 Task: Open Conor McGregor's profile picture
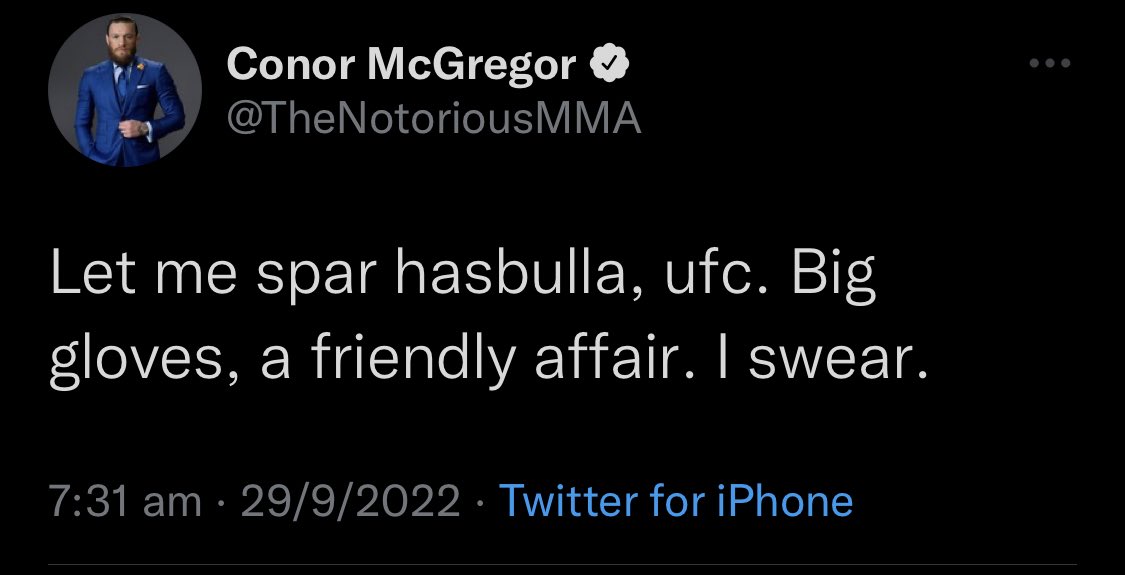point(125,90)
